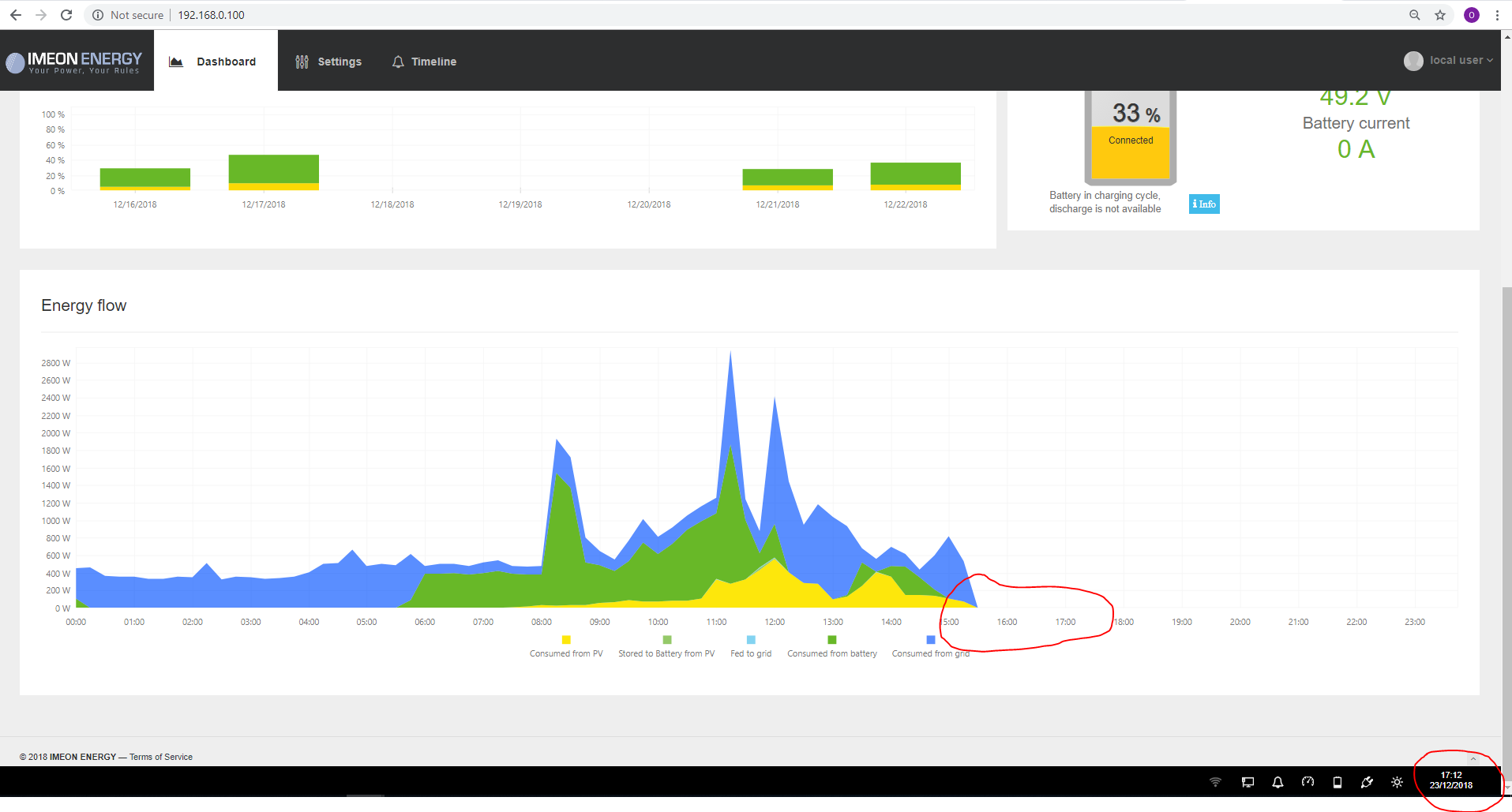Go back with browser back arrow
Screen dimensions: 1512x812
16,15
